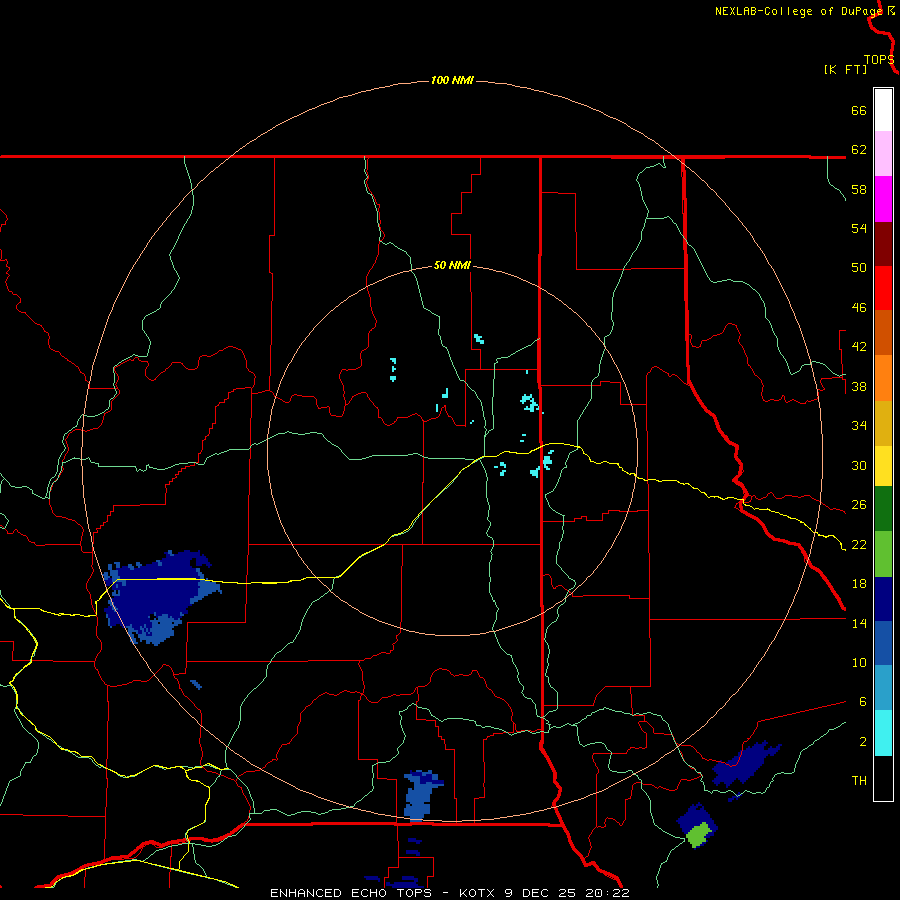The width and height of the screenshot is (900, 900).
Task: Select the legend value 10
Action: [x=859, y=662]
